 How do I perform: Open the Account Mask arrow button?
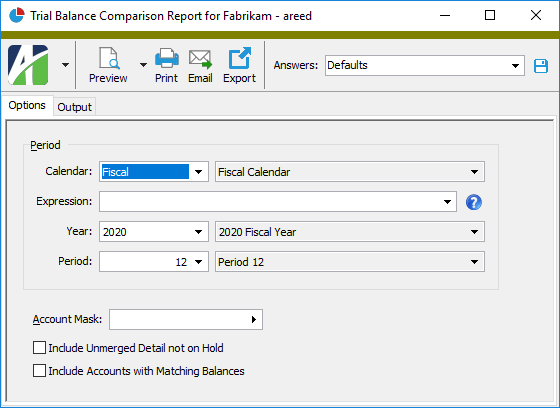pos(254,319)
